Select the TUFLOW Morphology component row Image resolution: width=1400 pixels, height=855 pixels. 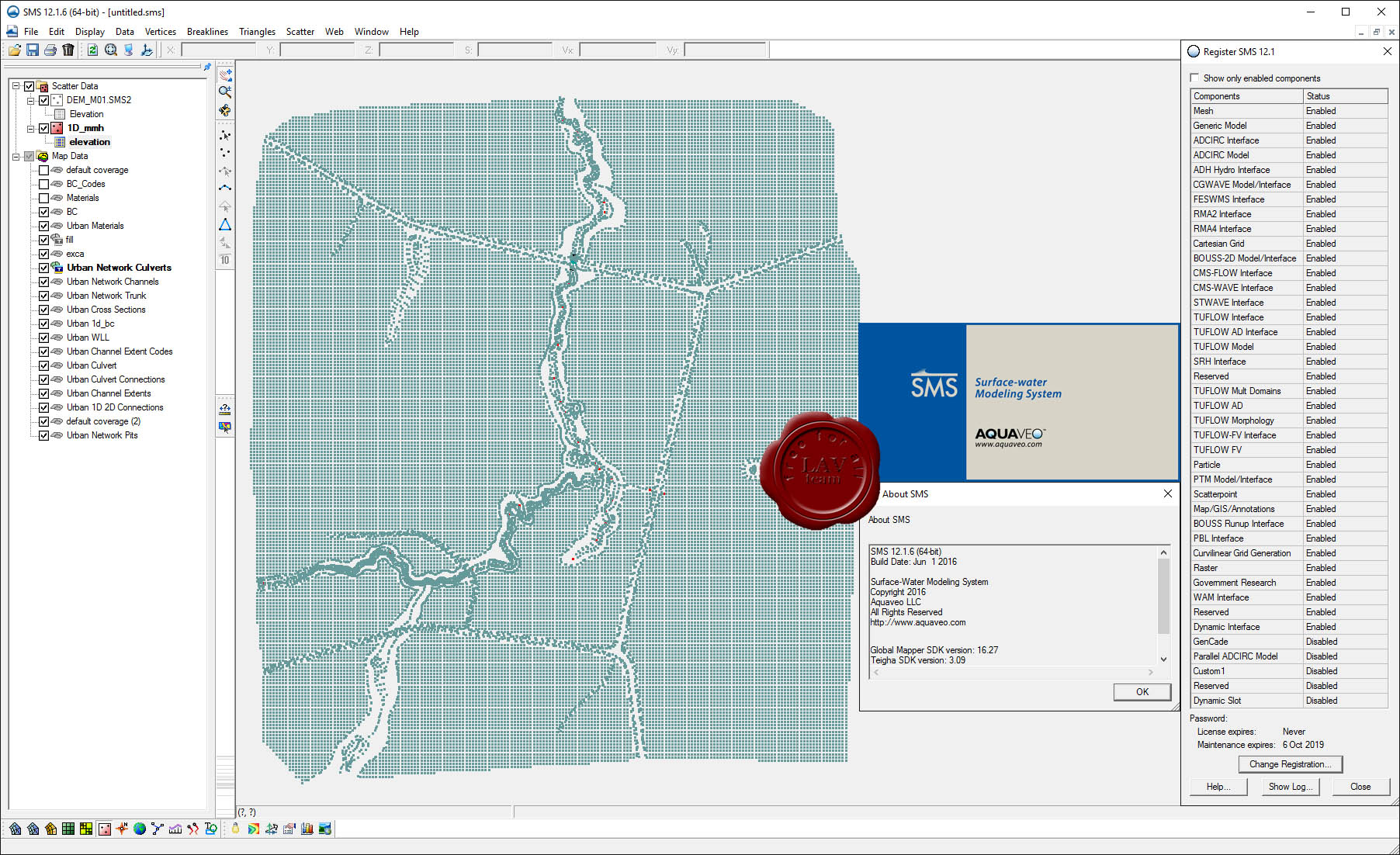click(1289, 421)
